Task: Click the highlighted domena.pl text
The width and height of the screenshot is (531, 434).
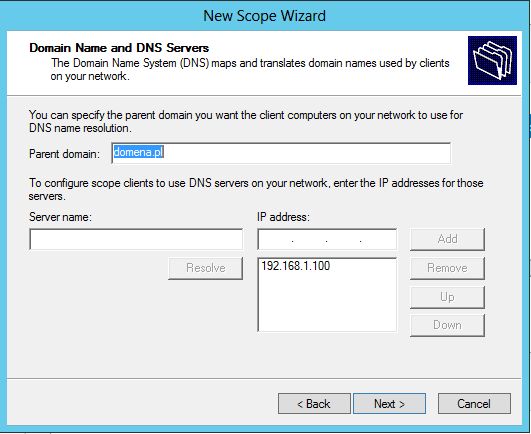Action: [x=139, y=152]
